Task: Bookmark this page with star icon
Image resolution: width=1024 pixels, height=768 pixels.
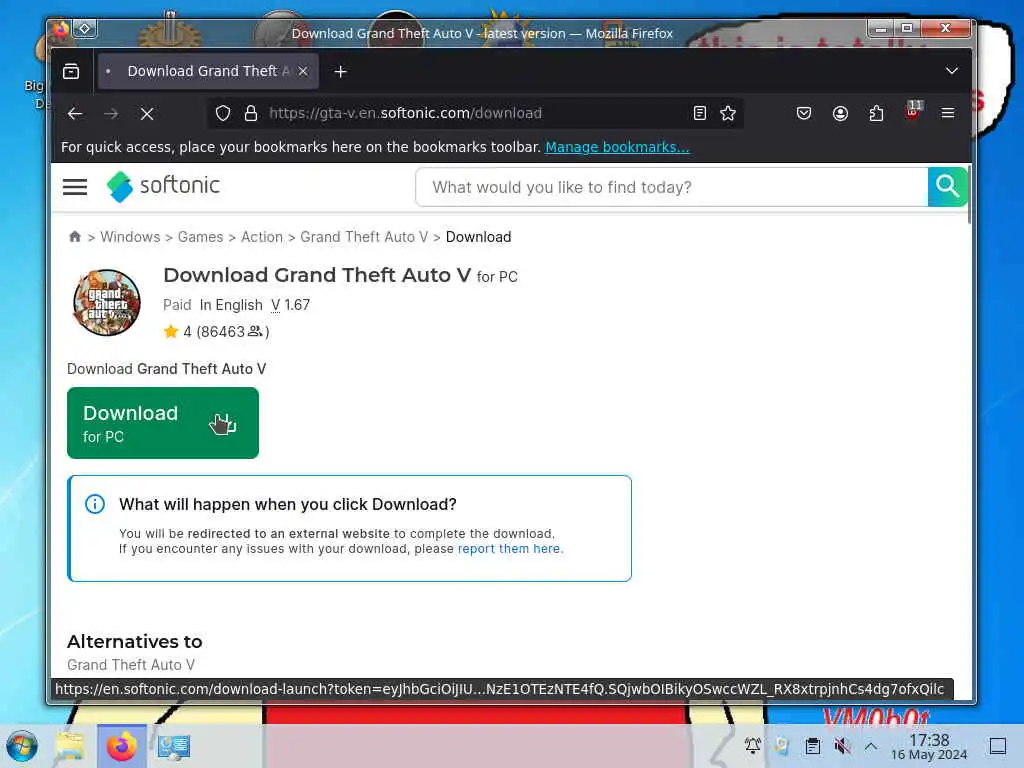Action: point(728,114)
